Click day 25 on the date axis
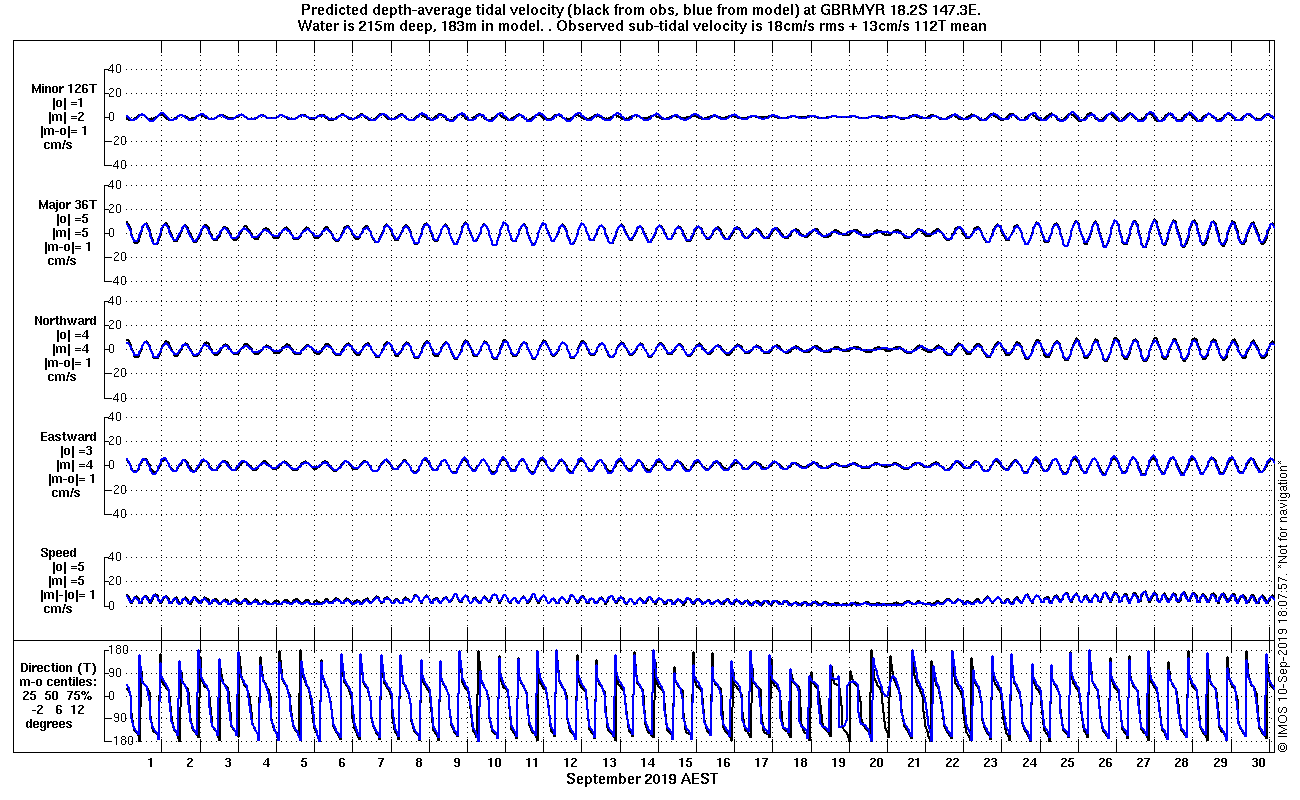 1067,762
